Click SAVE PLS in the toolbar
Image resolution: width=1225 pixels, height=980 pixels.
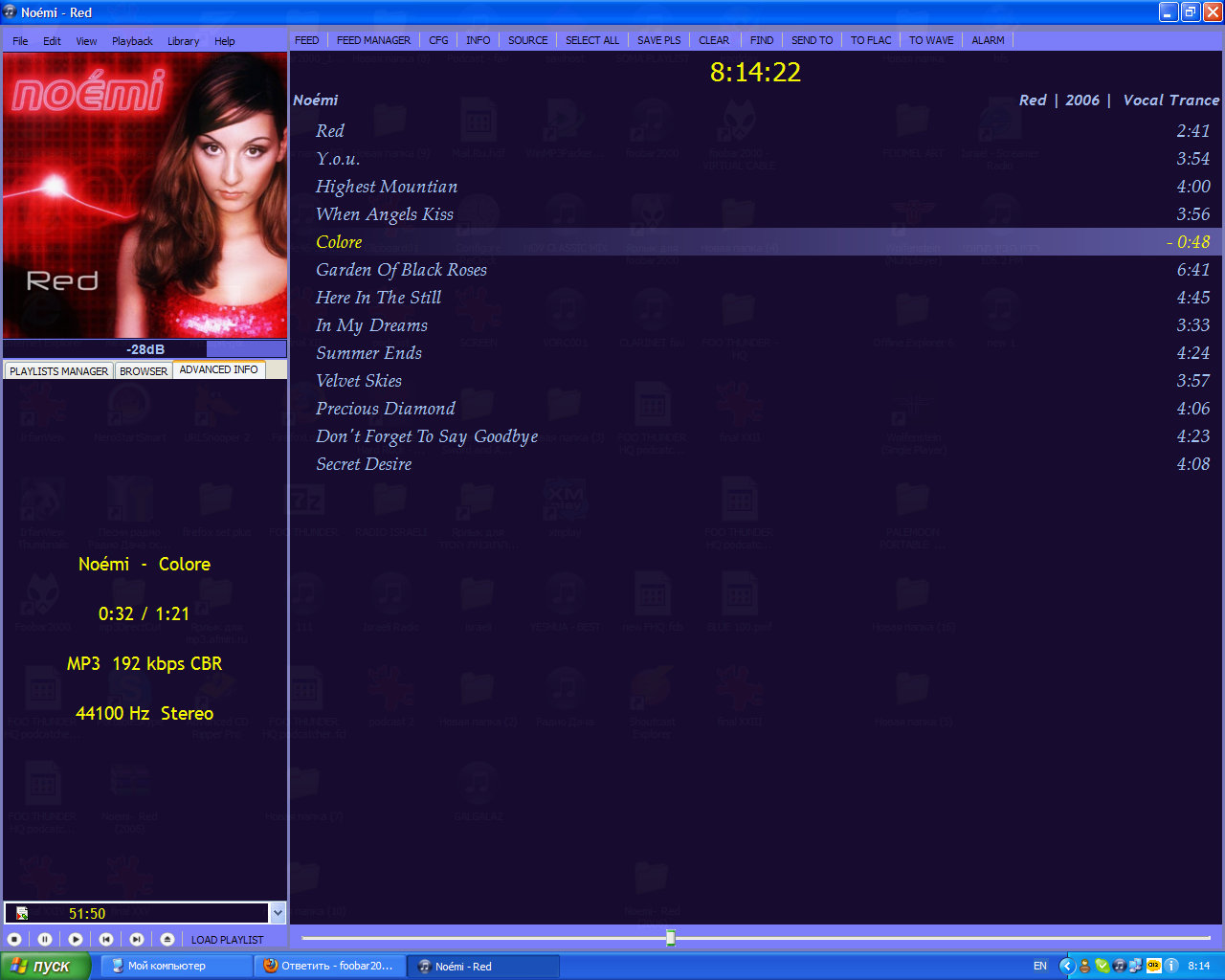659,40
